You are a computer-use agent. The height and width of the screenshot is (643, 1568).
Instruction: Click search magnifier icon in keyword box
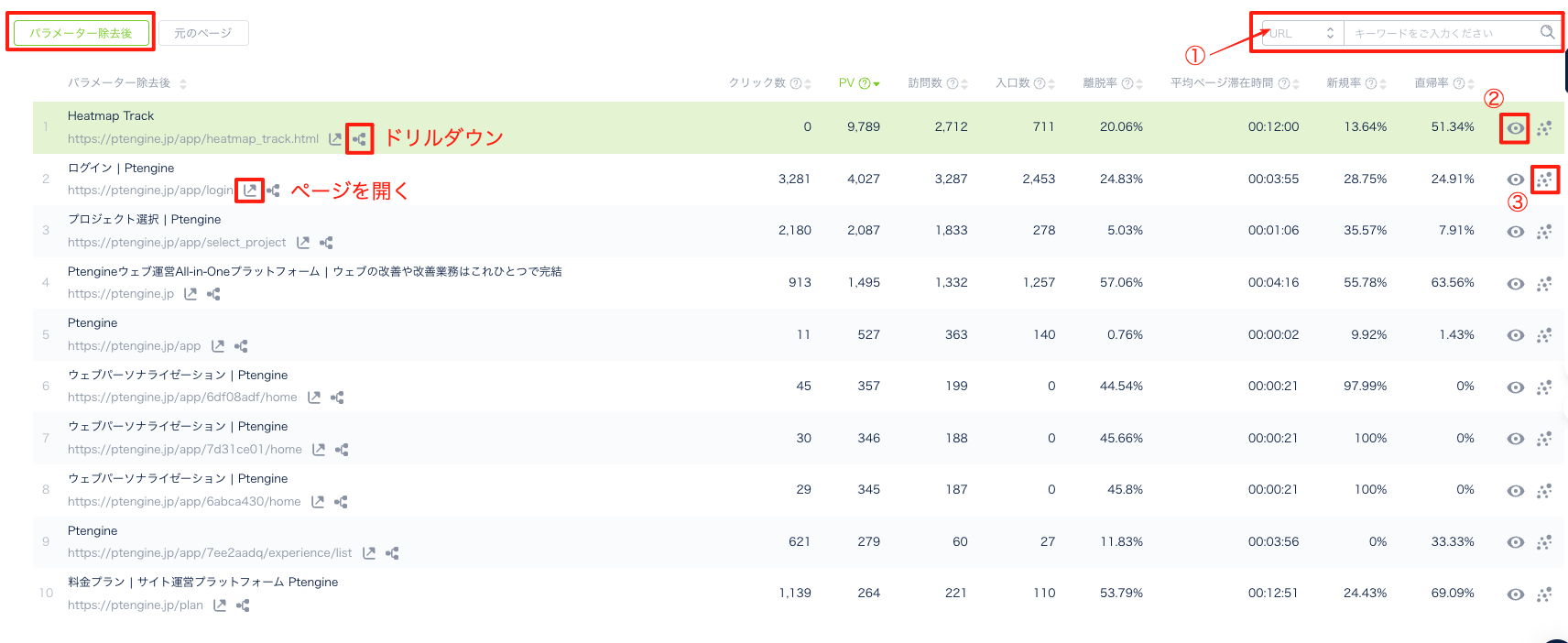pyautogui.click(x=1547, y=33)
